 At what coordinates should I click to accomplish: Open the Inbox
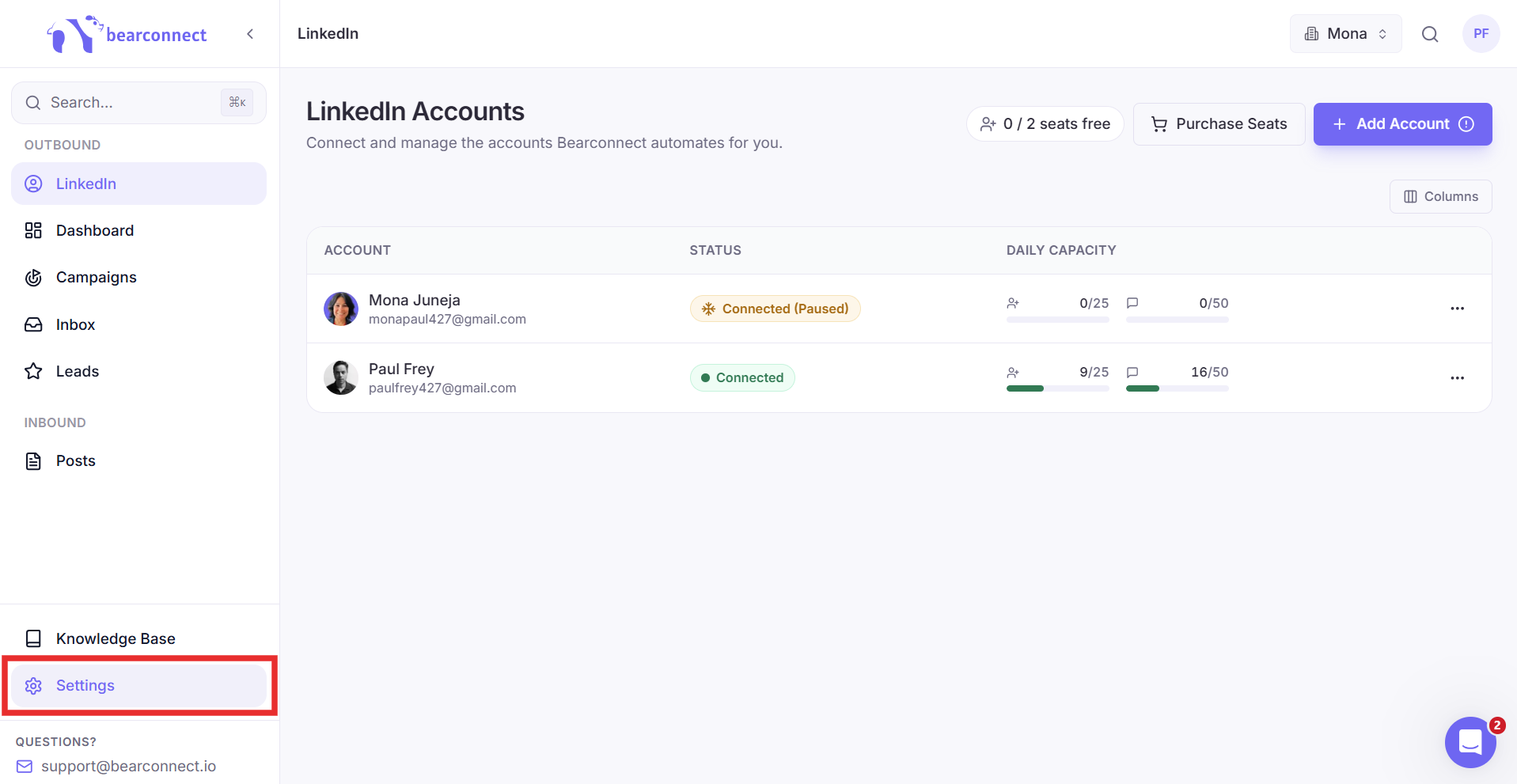click(138, 324)
